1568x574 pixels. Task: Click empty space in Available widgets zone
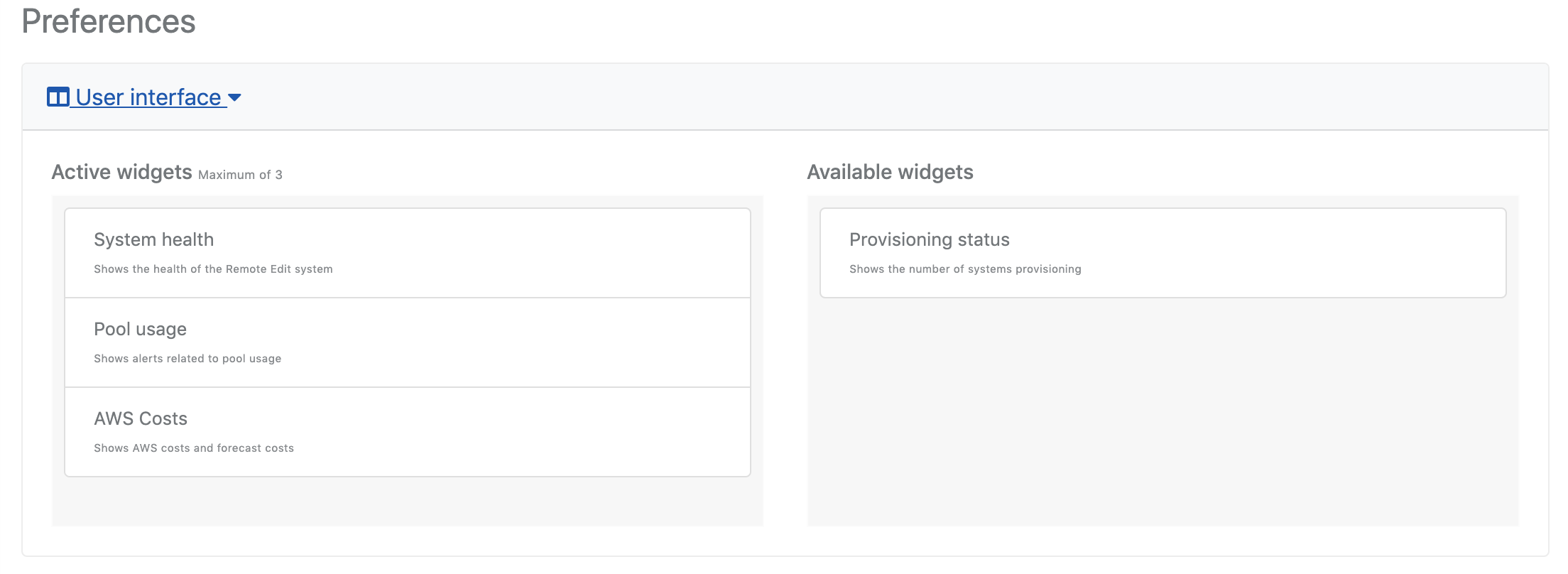click(x=1163, y=412)
